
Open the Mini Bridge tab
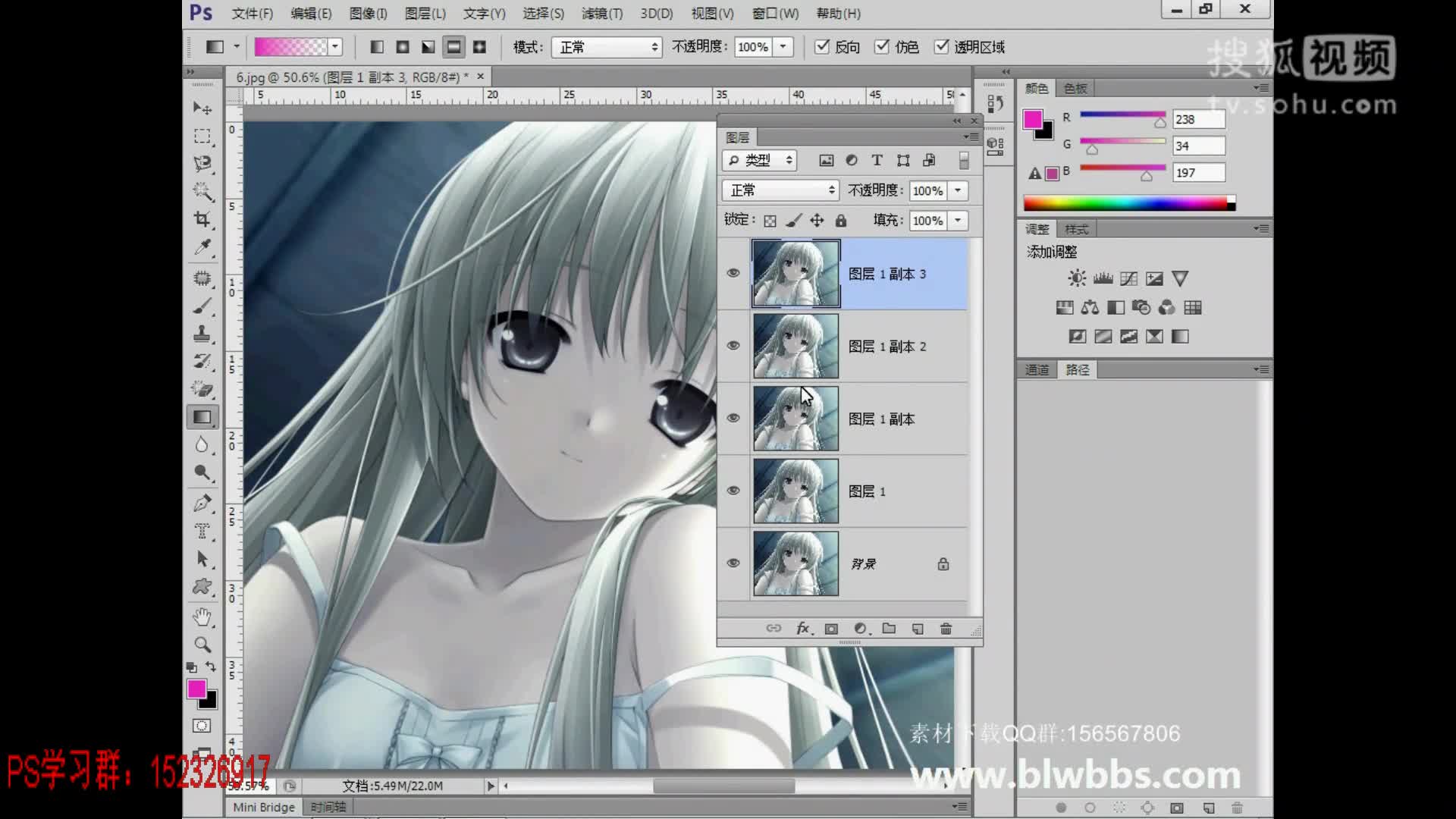click(263, 807)
